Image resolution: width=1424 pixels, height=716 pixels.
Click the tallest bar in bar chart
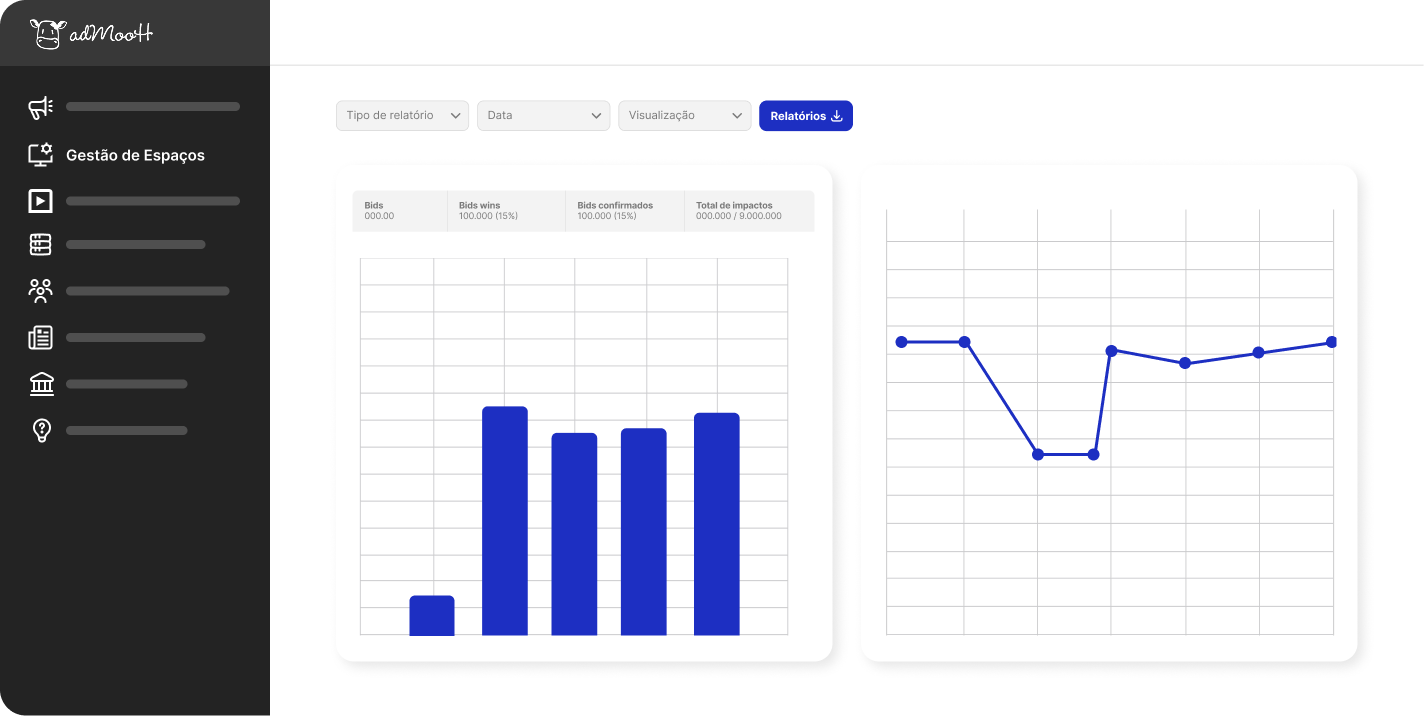[505, 520]
